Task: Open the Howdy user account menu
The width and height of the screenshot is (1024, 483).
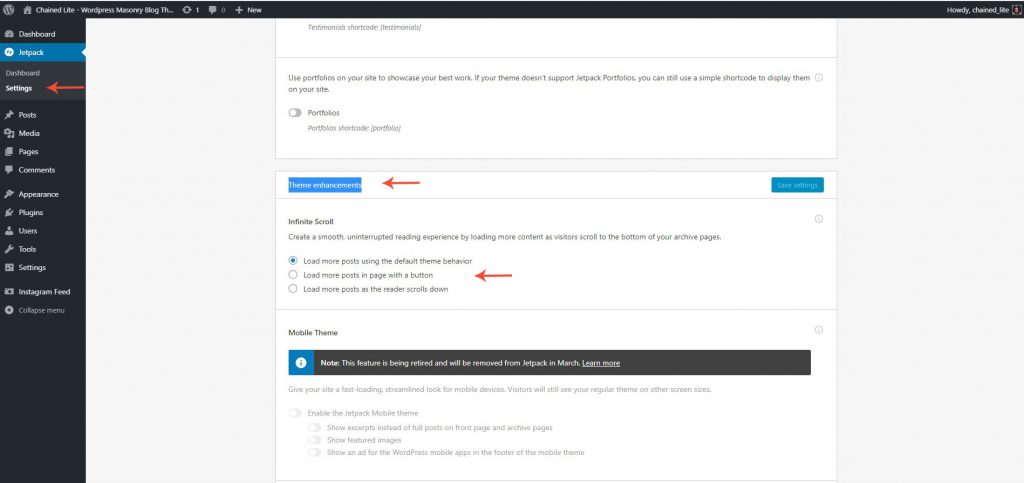Action: pos(979,9)
